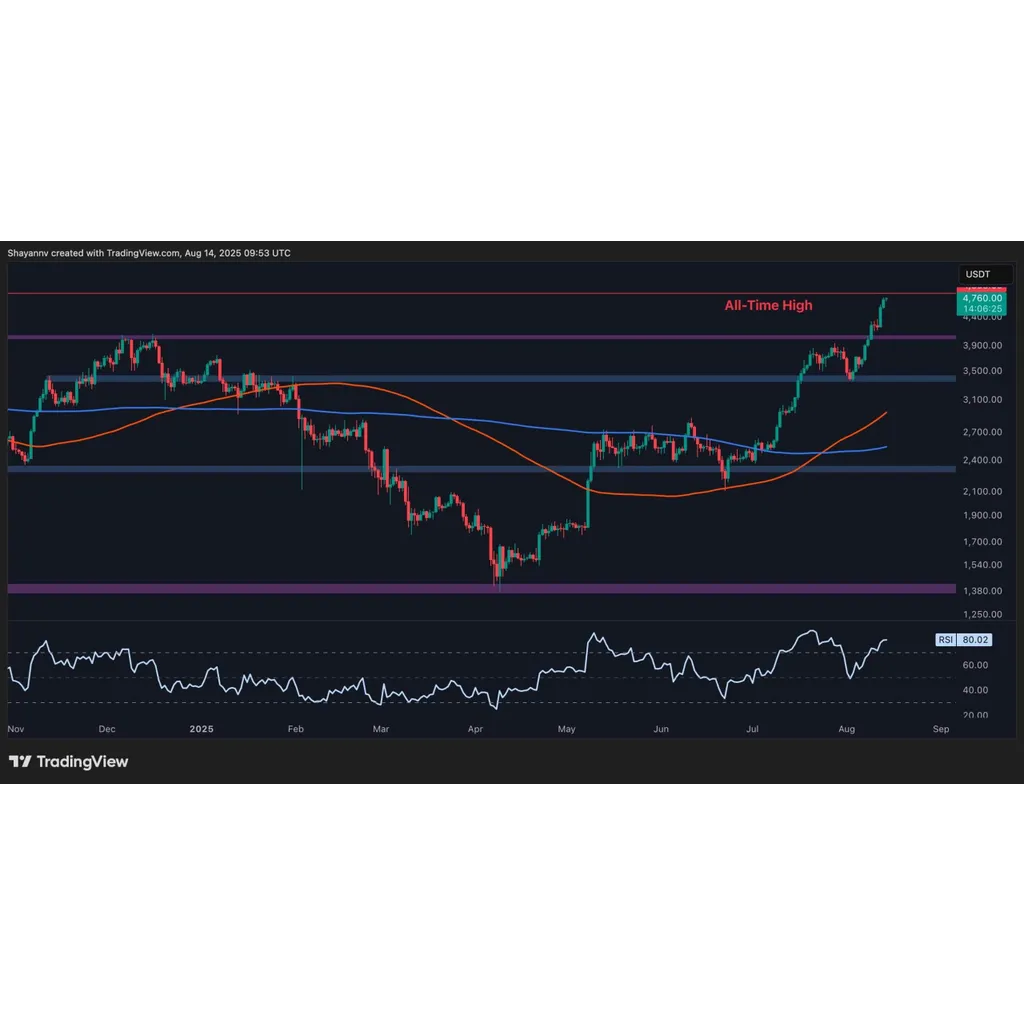Viewport: 1024px width, 1024px height.
Task: Click the Sep time axis label
Action: [x=941, y=729]
